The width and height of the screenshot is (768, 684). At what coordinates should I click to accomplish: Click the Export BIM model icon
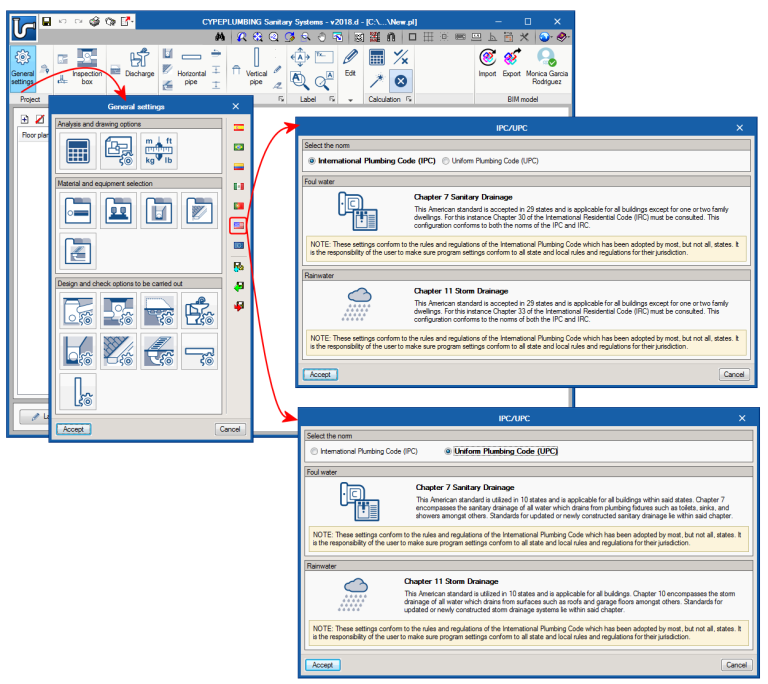(511, 63)
